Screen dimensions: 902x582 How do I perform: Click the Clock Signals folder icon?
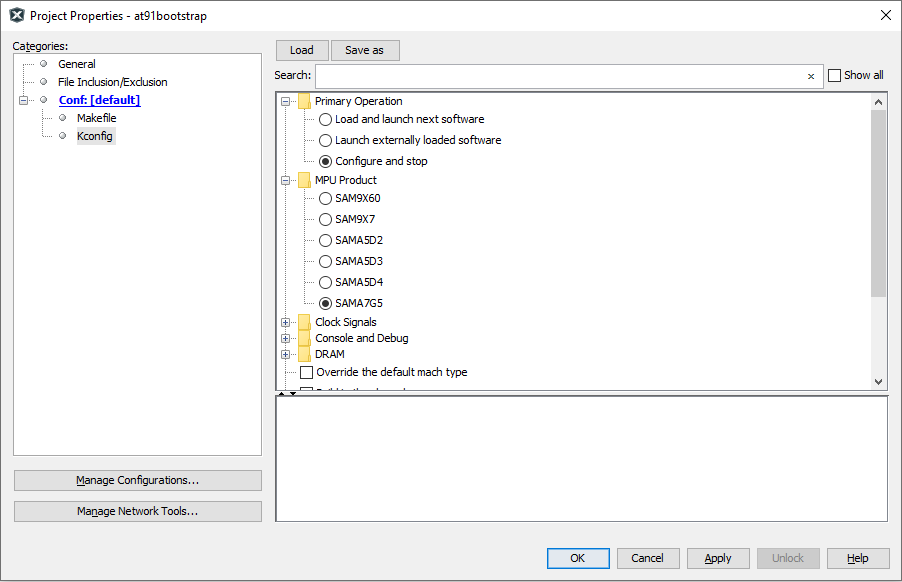(x=304, y=322)
